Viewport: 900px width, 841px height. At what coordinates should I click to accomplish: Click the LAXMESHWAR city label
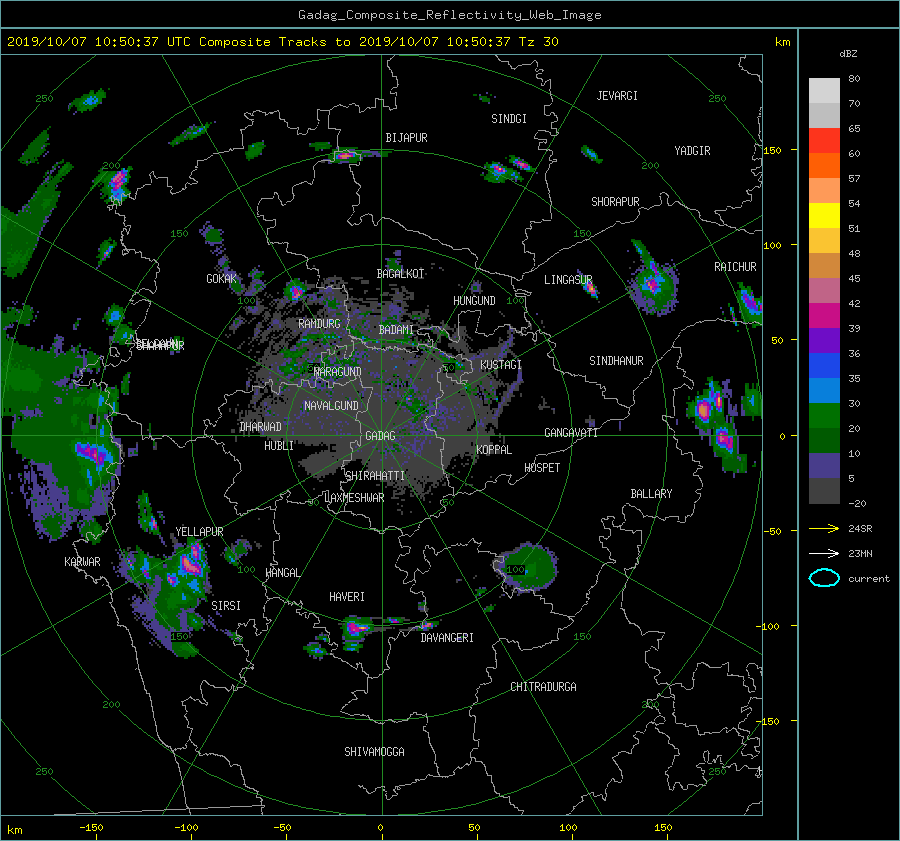[354, 498]
